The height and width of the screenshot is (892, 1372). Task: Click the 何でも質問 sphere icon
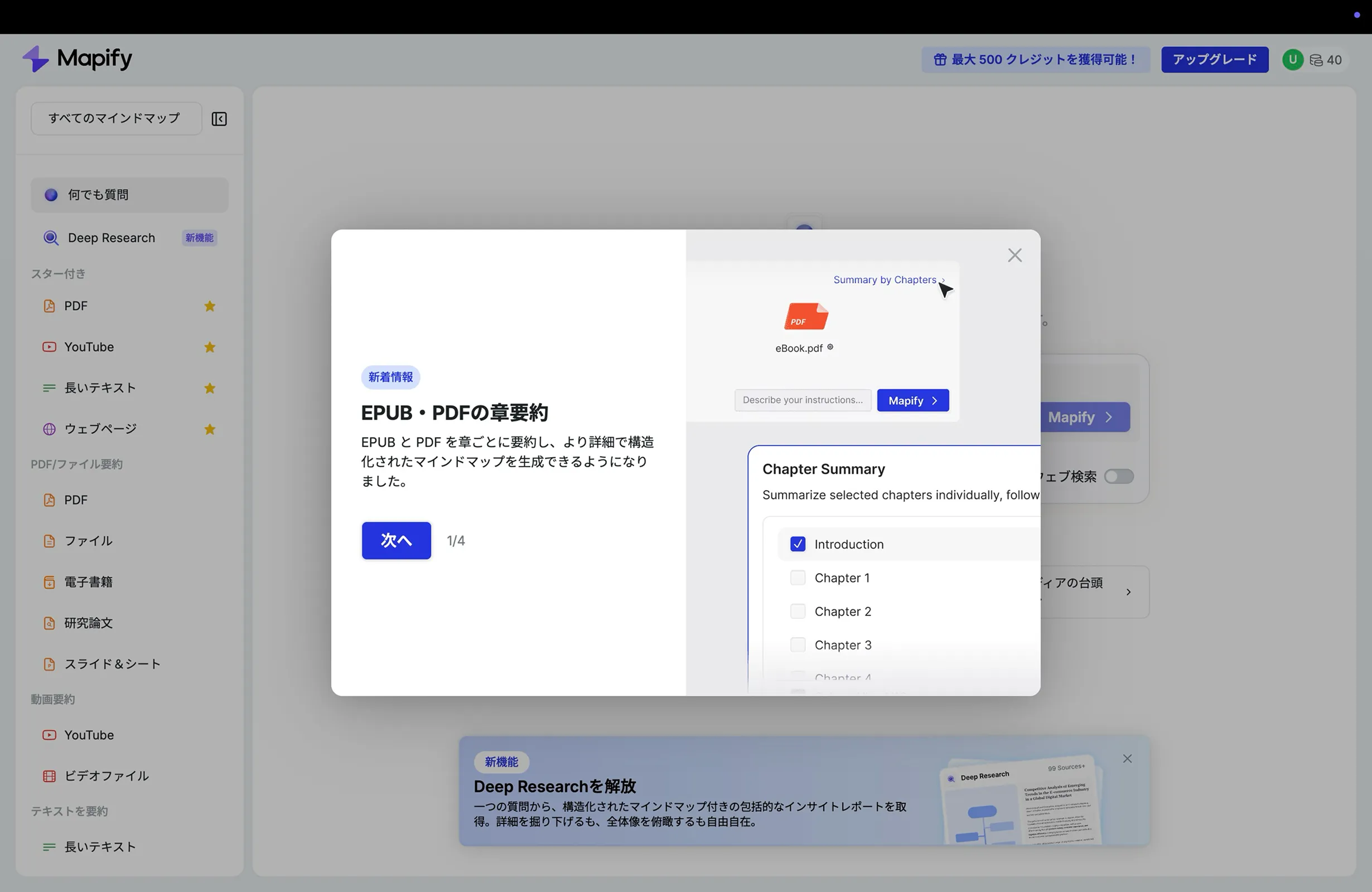51,195
